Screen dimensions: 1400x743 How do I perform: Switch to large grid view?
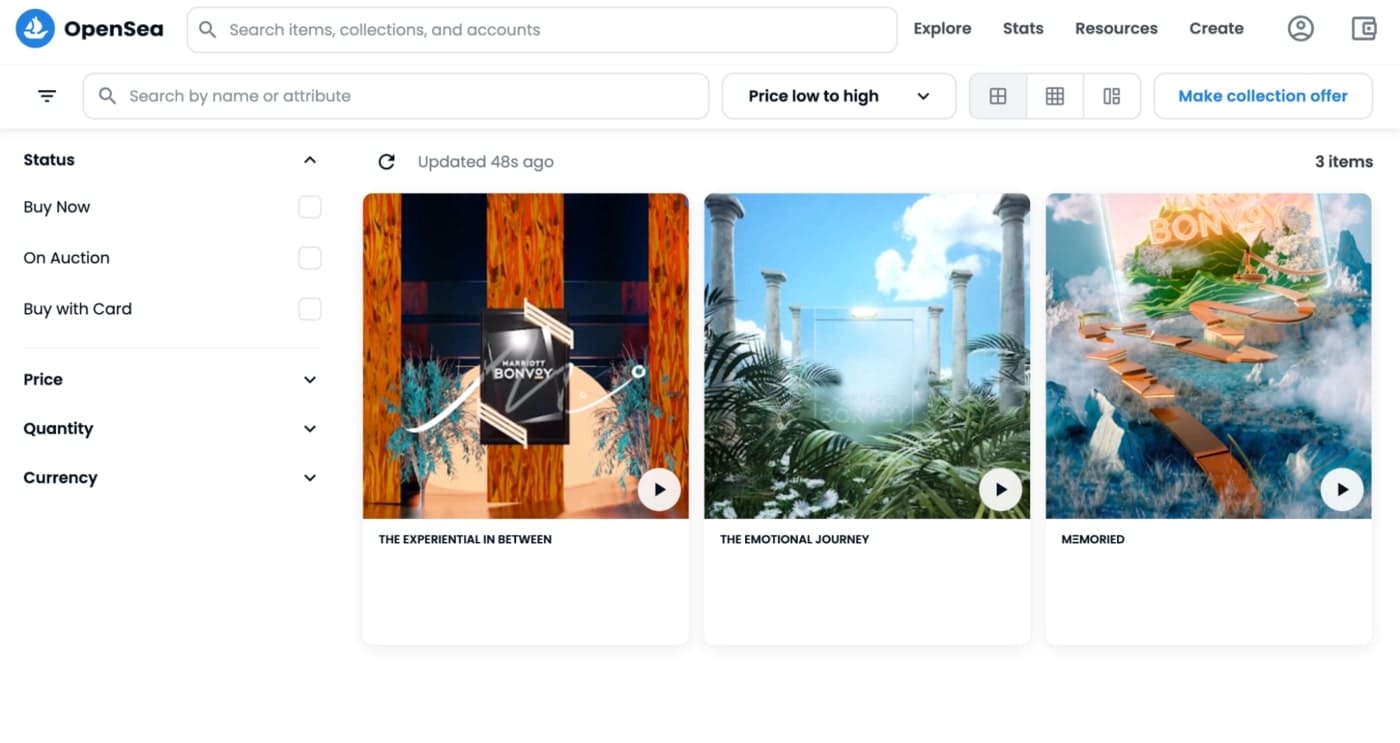tap(998, 96)
